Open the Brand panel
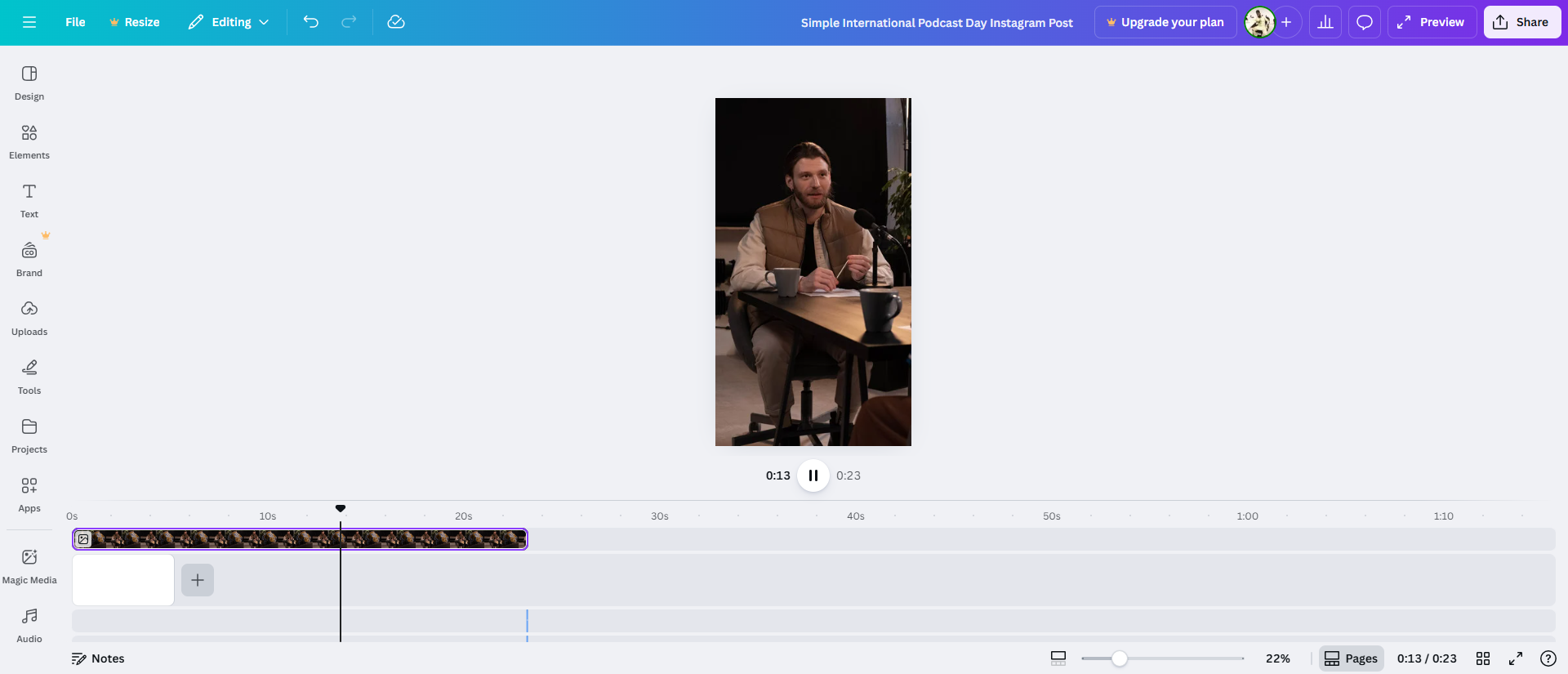 pos(29,259)
